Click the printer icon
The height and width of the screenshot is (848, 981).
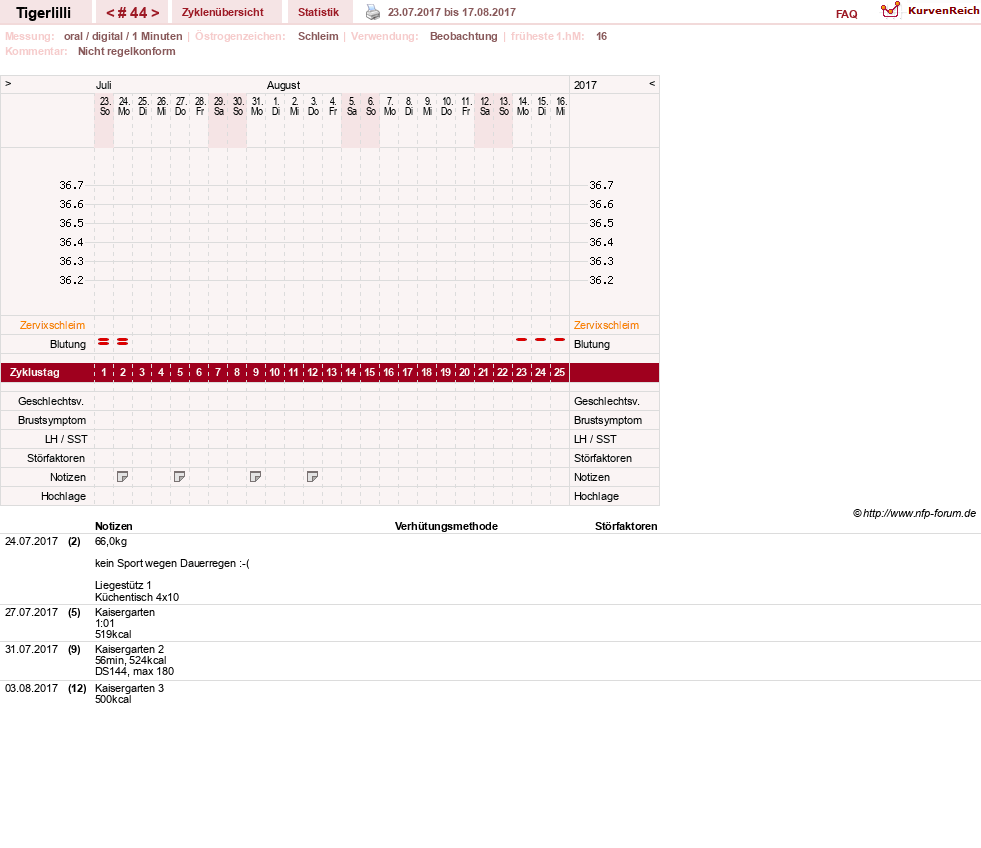tap(373, 12)
